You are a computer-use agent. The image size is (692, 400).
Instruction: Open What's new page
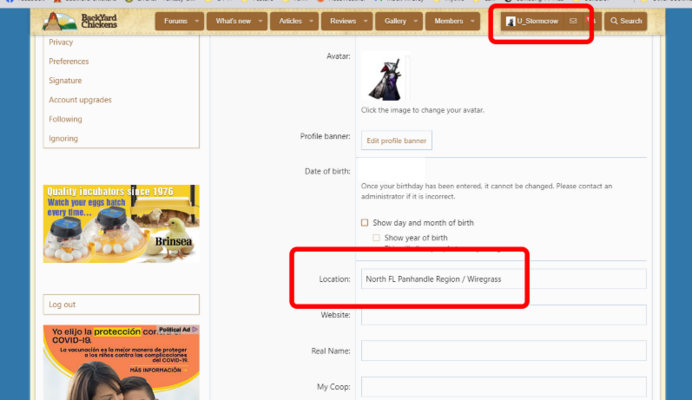[233, 21]
